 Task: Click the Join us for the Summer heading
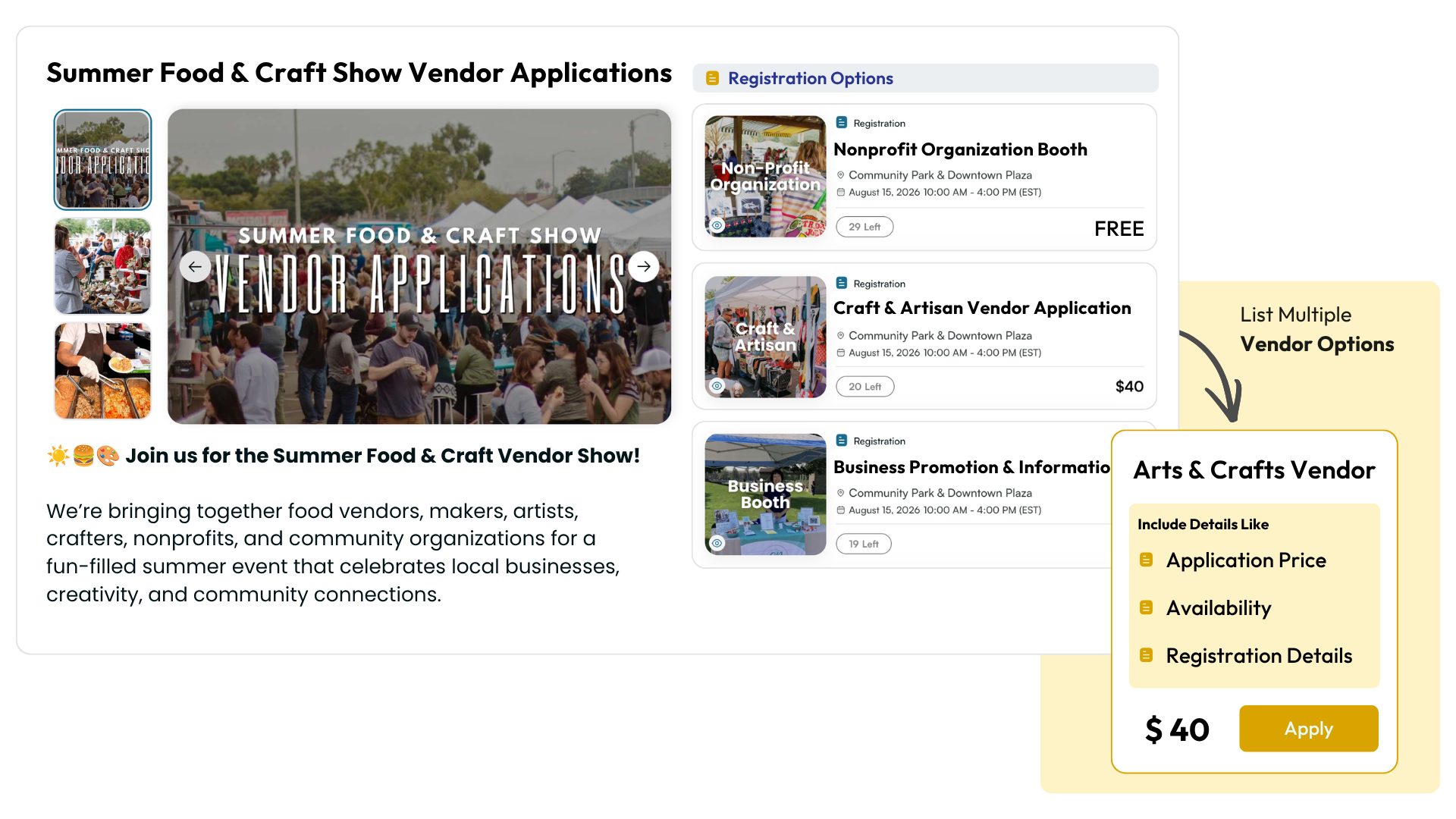[382, 456]
